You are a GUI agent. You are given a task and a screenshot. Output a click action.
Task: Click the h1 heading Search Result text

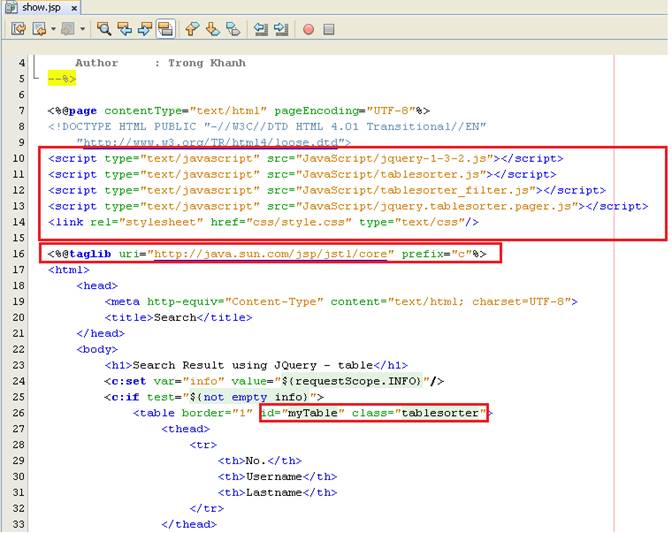[x=253, y=365]
